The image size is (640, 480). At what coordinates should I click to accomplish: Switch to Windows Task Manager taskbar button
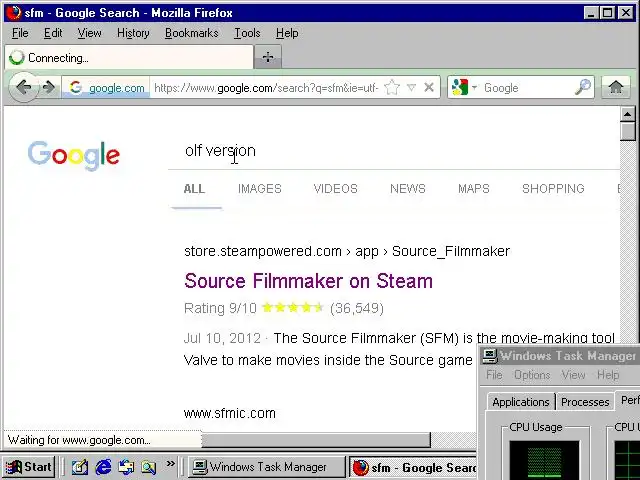click(x=266, y=467)
